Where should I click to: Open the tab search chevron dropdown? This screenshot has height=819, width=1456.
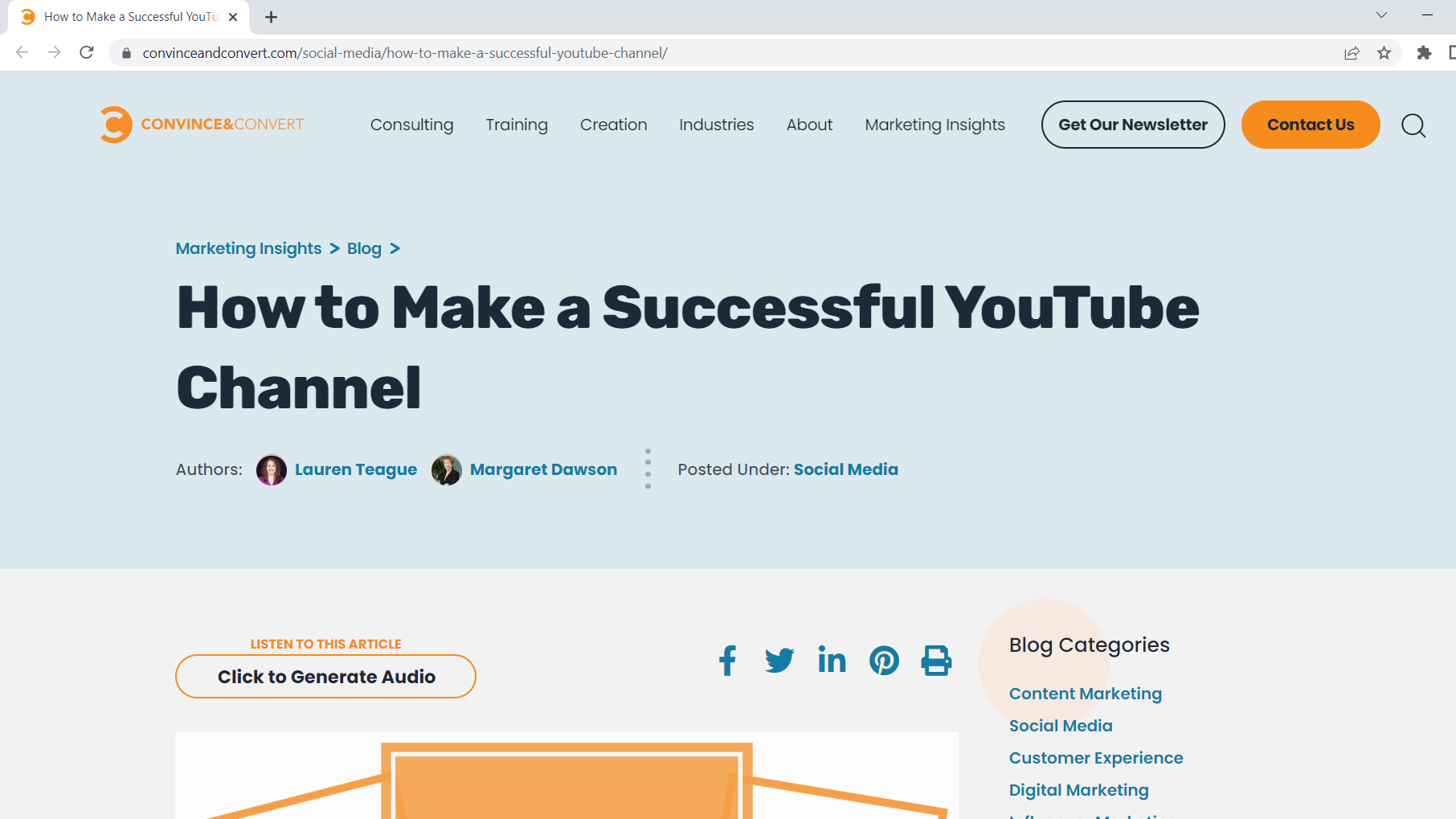[x=1381, y=15]
